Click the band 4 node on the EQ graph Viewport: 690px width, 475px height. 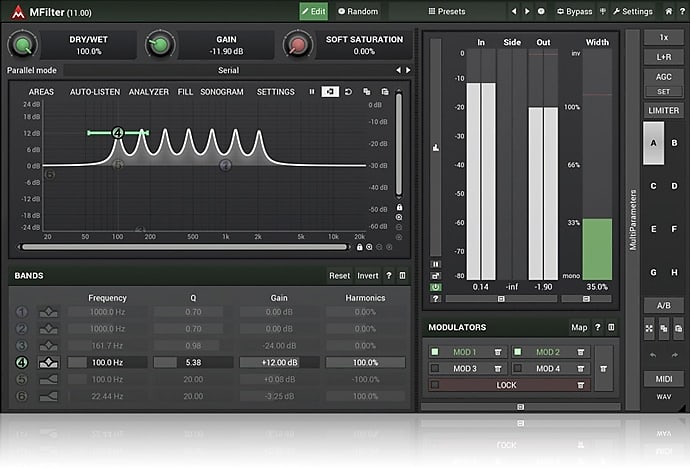(x=118, y=133)
